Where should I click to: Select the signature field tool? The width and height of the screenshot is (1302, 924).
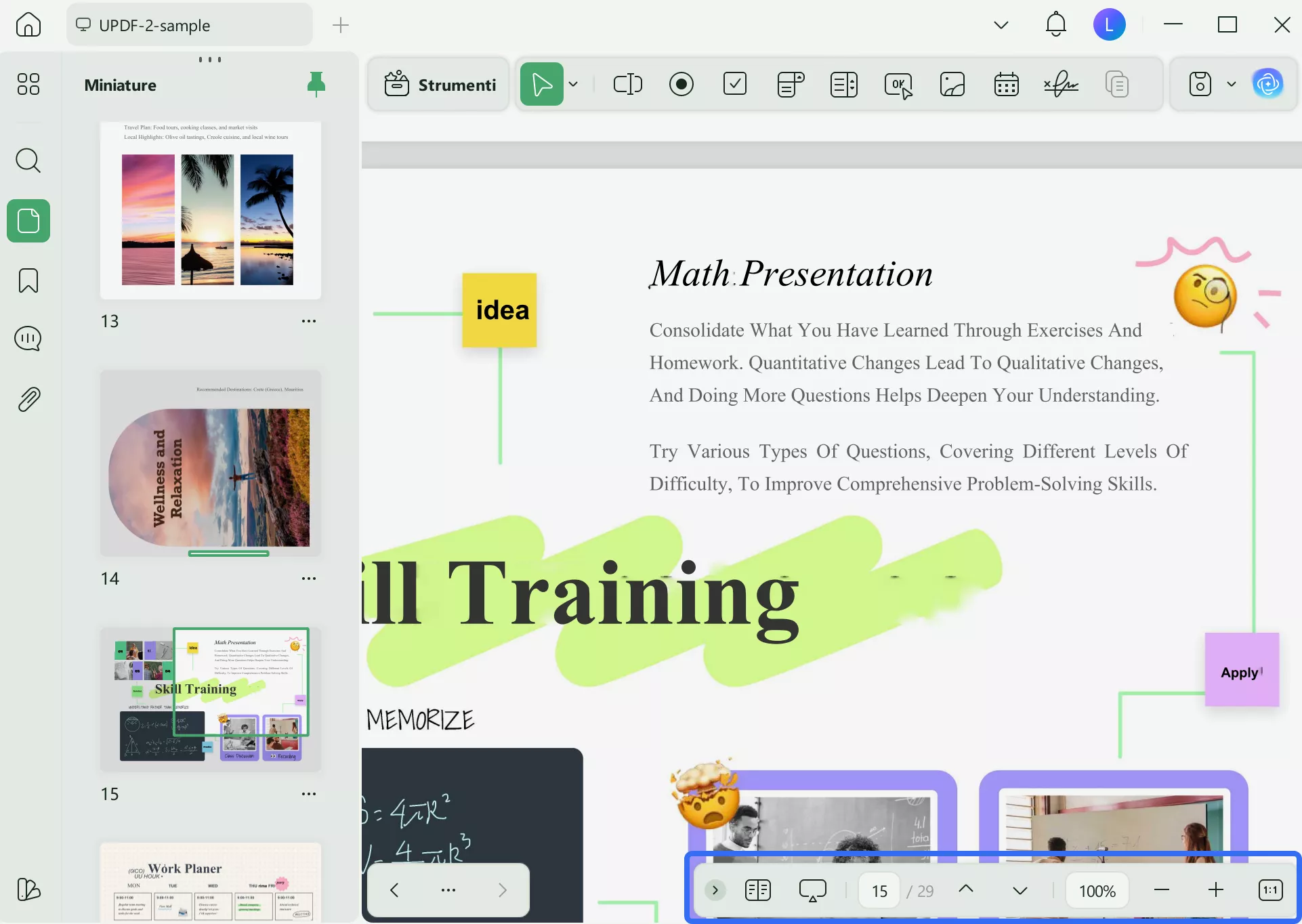point(1061,85)
